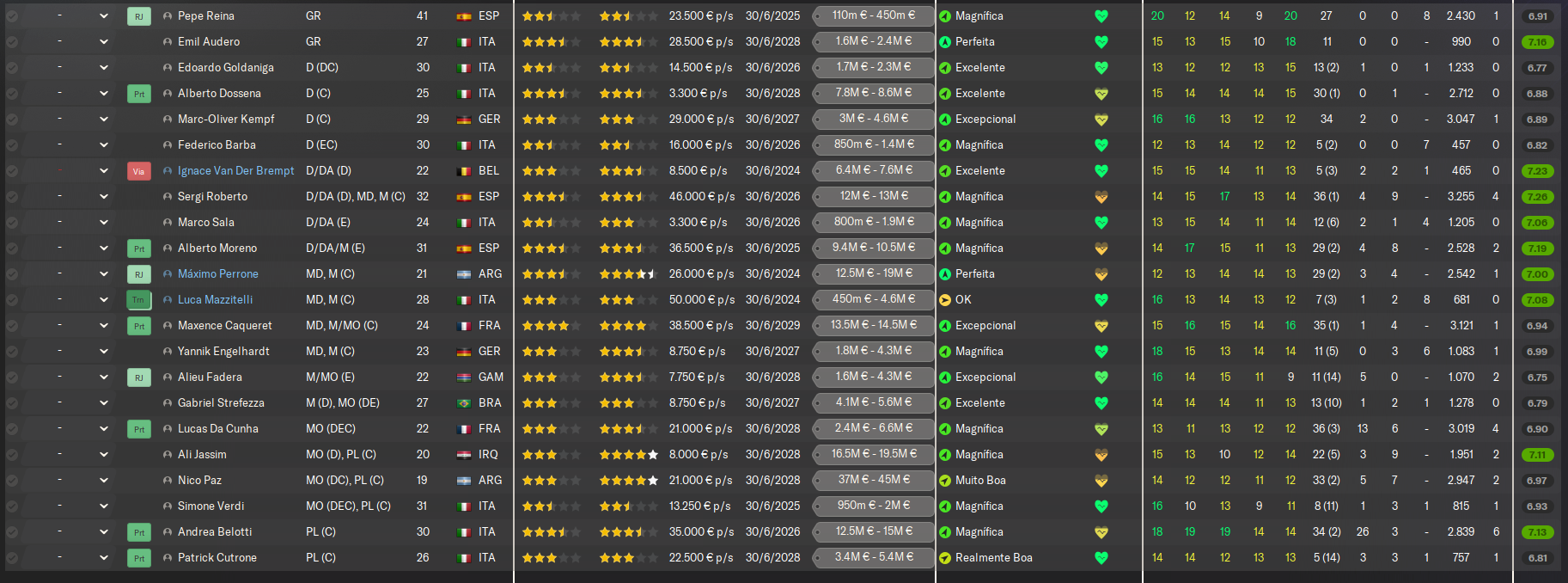Click the heart icon in Patrick Cutrone's row

coord(1101,558)
